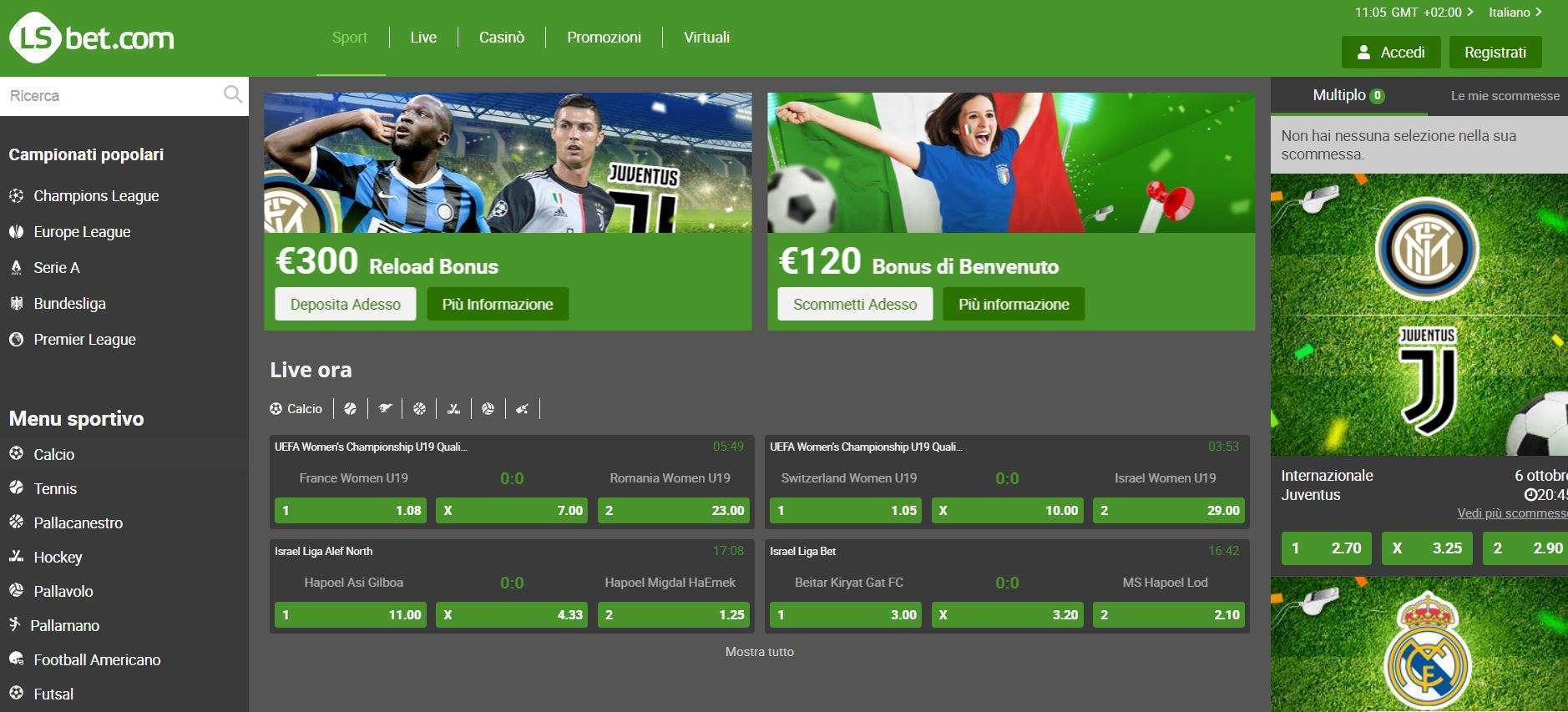
Task: Click the Real Madrid crest
Action: coord(1427,651)
